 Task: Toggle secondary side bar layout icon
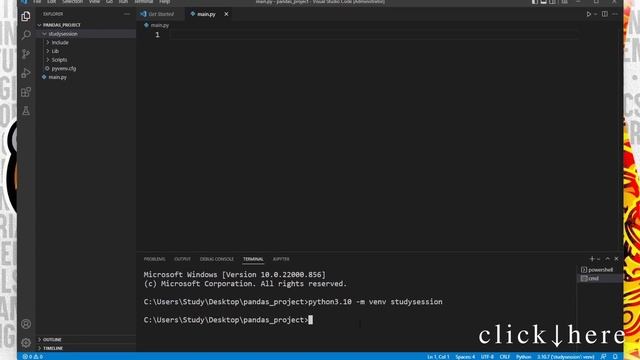pyautogui.click(x=553, y=2)
